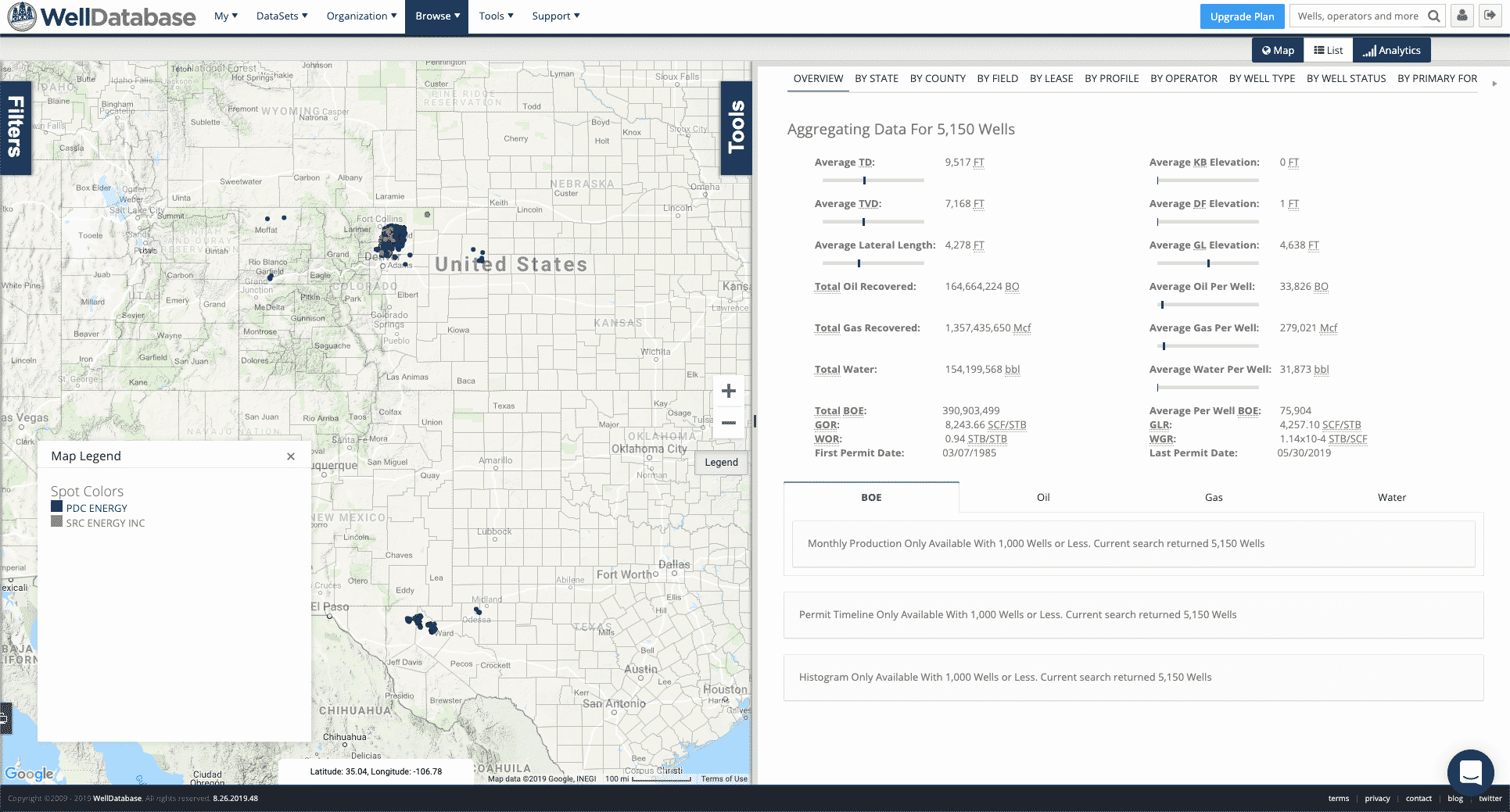Open the chat support bubble
Image resolution: width=1510 pixels, height=812 pixels.
(x=1470, y=772)
